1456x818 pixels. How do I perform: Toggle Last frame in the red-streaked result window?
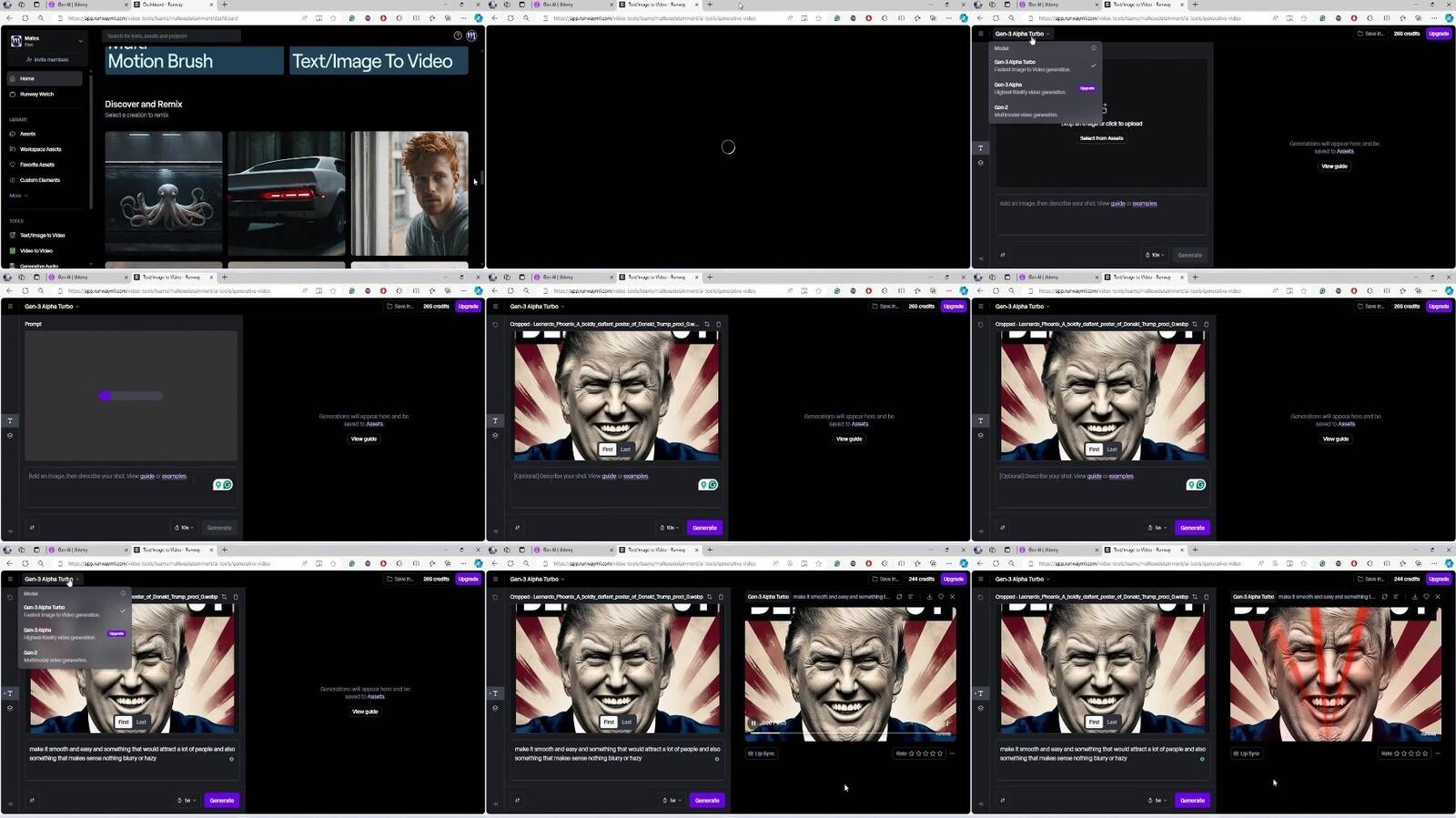click(x=1111, y=722)
